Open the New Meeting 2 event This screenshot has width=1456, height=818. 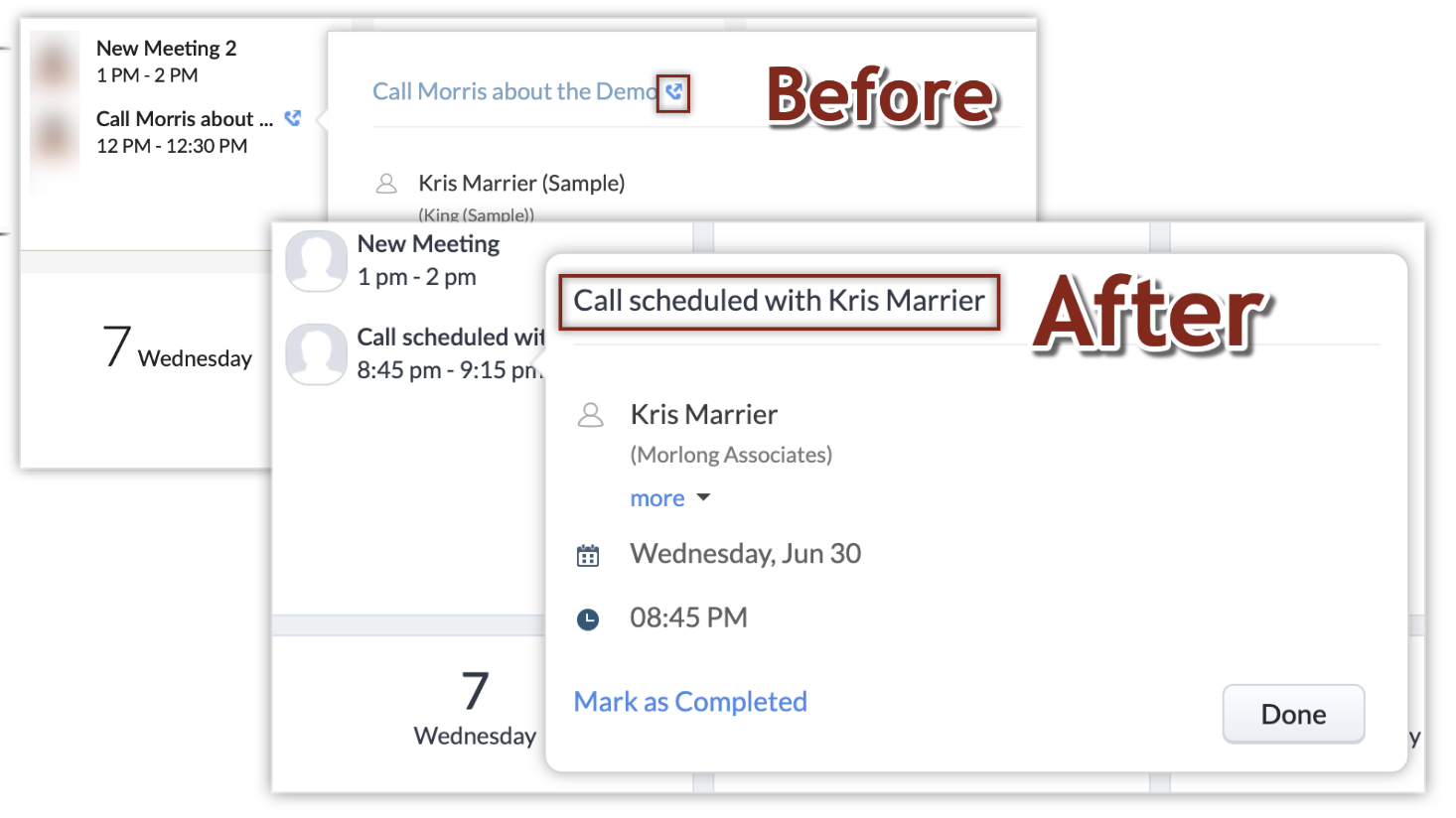pyautogui.click(x=166, y=49)
